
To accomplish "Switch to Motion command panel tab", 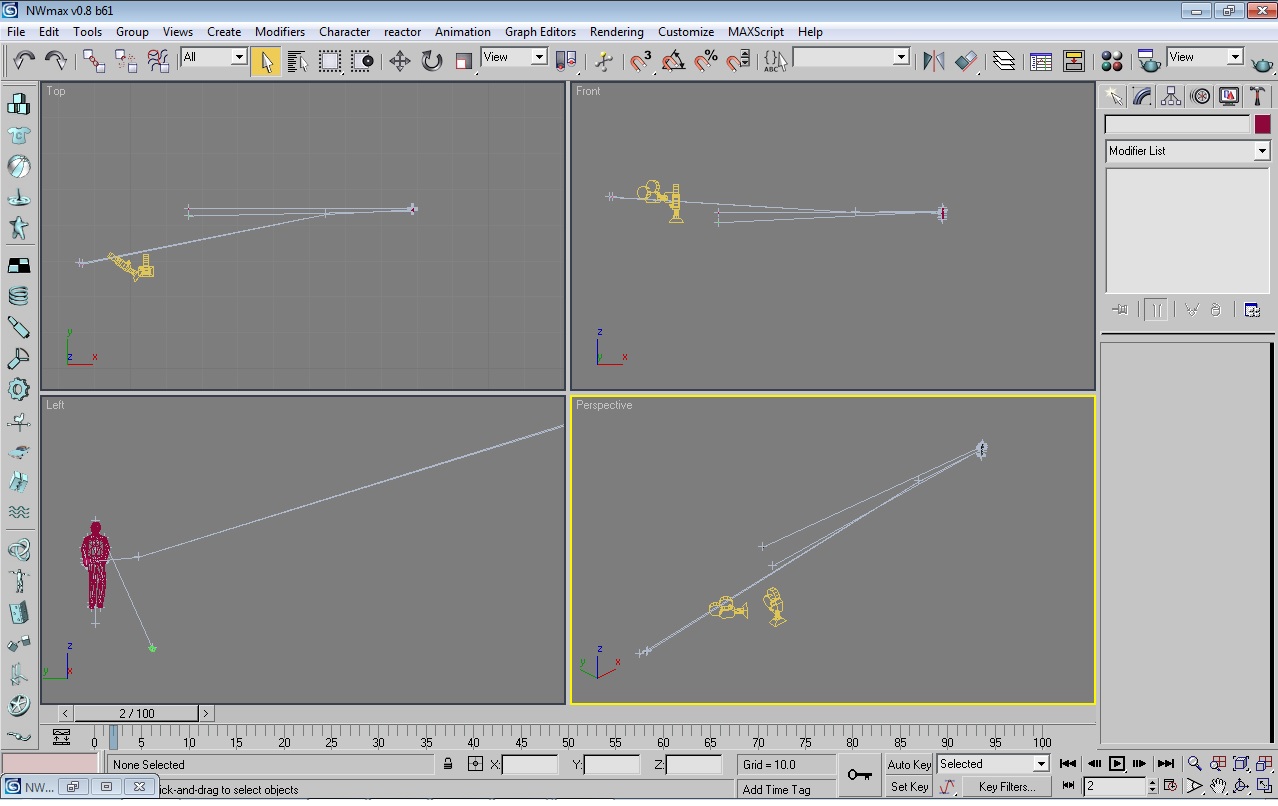I will (x=1200, y=96).
